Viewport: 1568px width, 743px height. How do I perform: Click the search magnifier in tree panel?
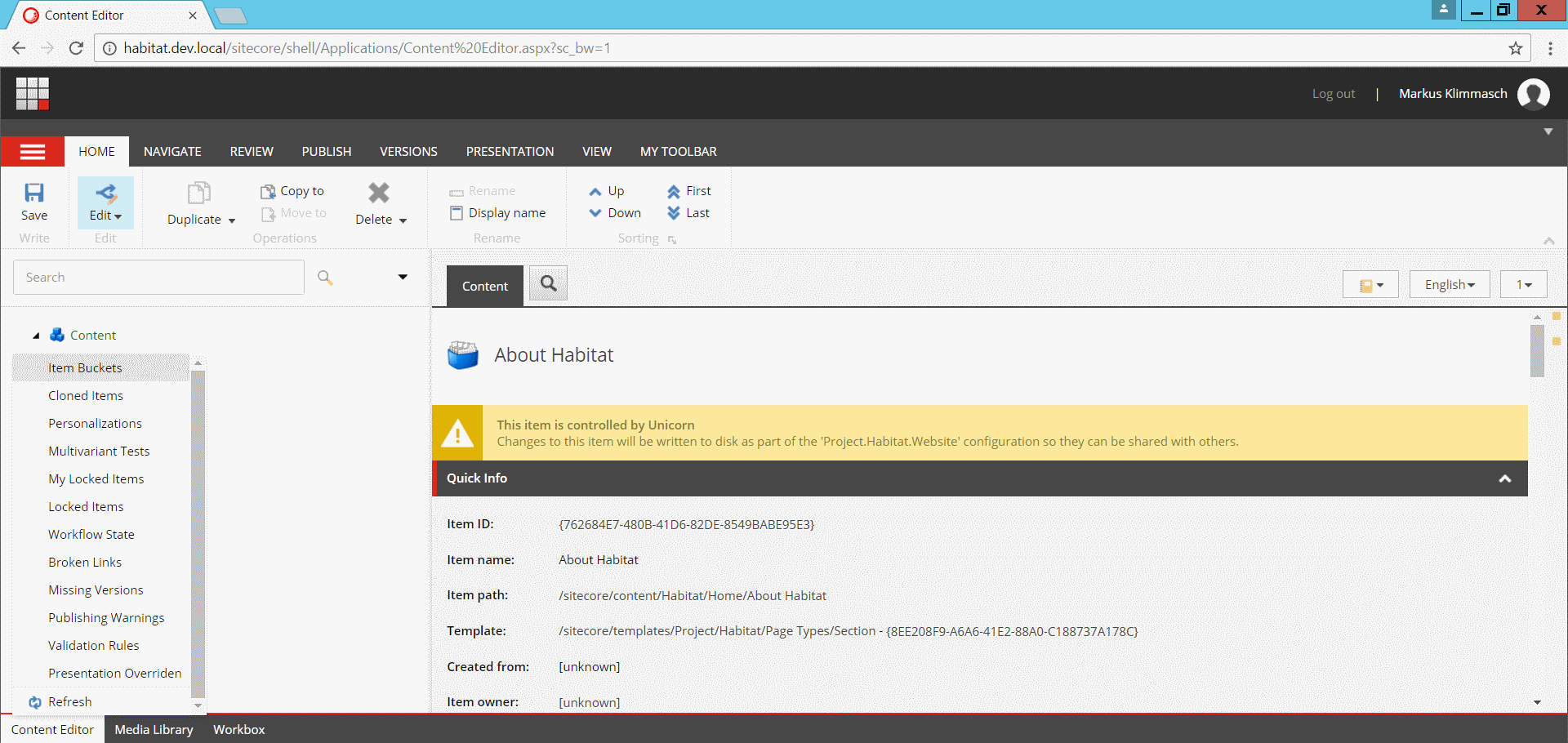(x=325, y=278)
